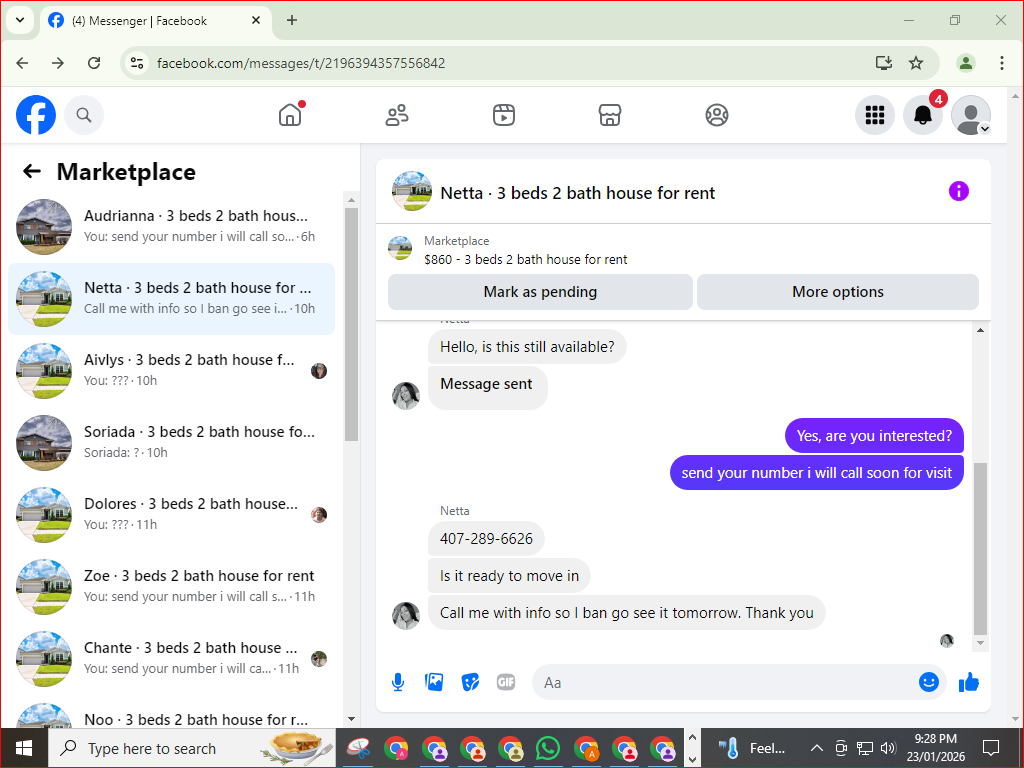
Task: Open the $860 house listing link
Action: [x=526, y=259]
